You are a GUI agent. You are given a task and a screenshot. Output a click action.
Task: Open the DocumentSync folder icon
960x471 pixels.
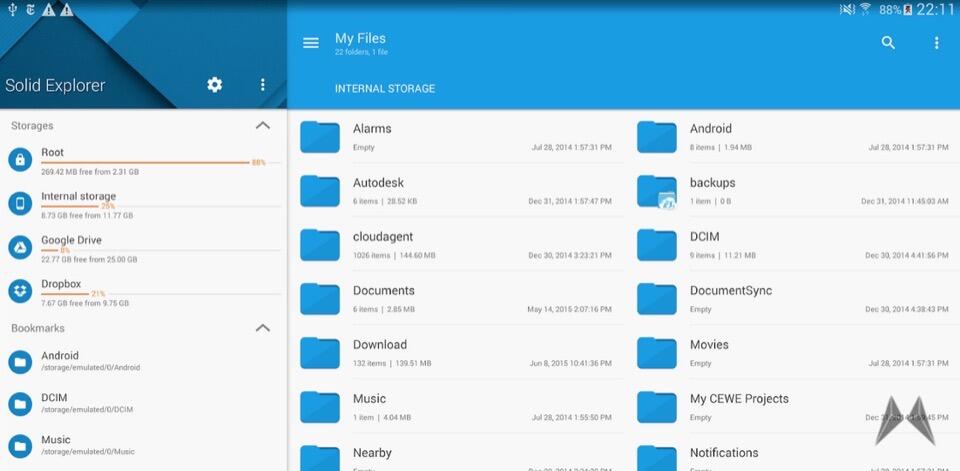[x=656, y=299]
